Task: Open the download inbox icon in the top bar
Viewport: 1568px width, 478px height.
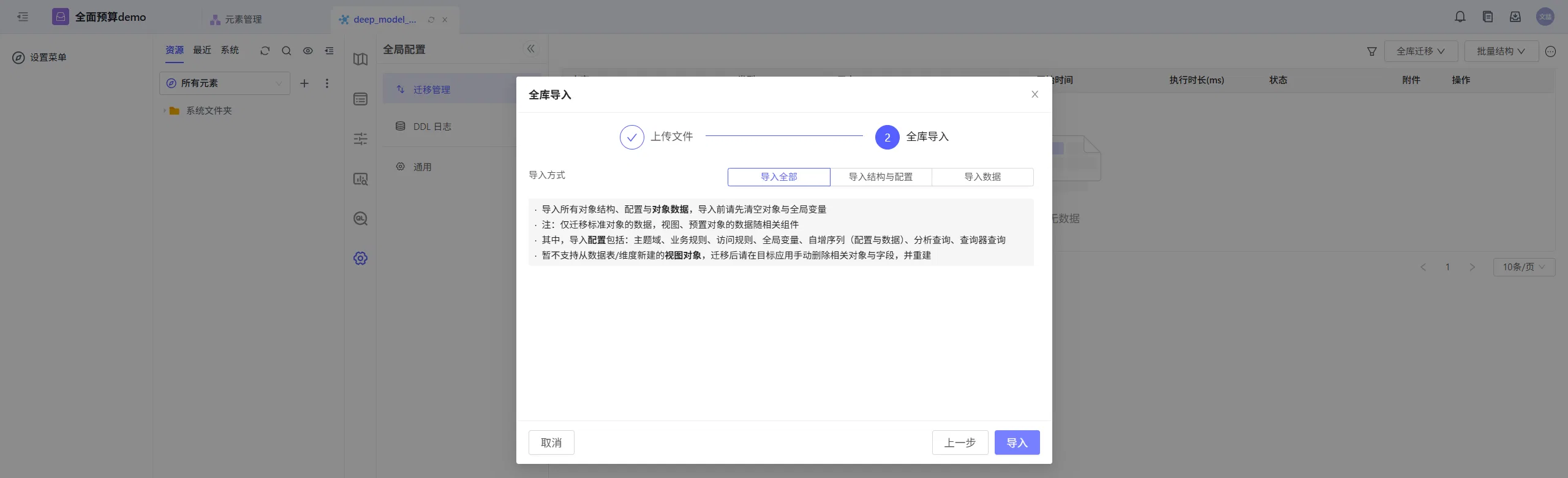Action: (1515, 17)
